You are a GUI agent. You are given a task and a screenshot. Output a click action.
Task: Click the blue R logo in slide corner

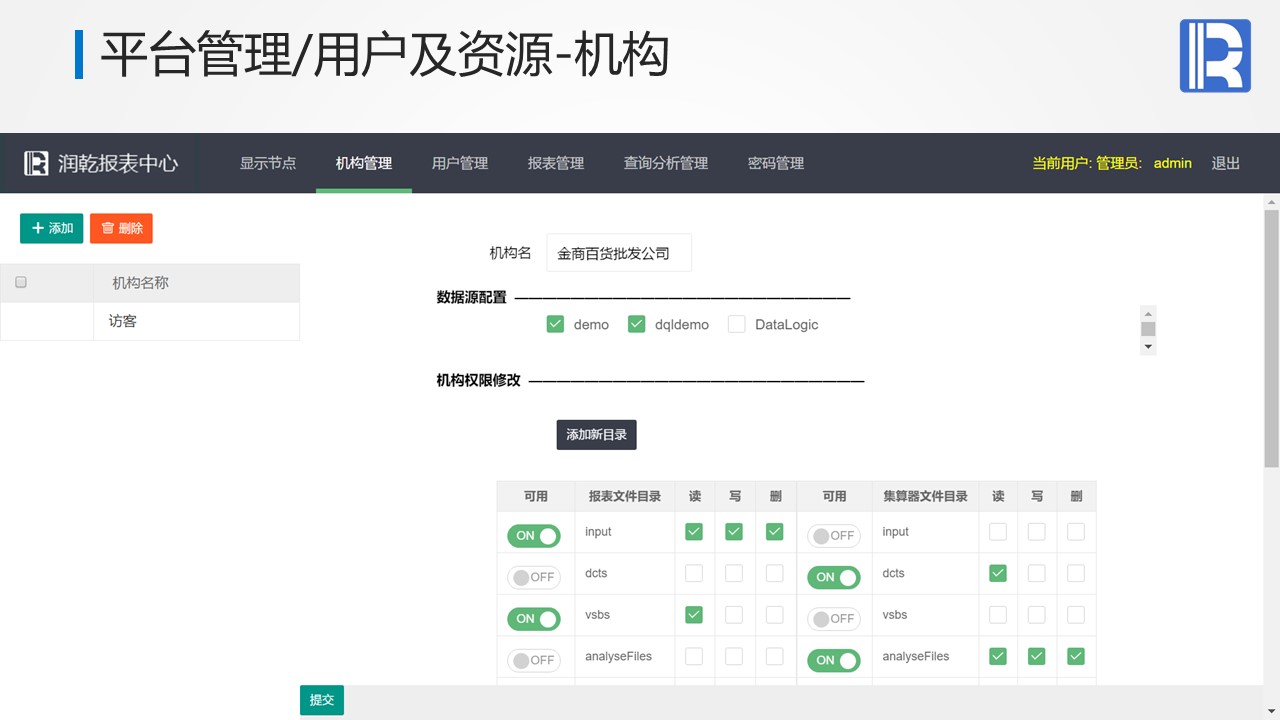coord(1215,56)
